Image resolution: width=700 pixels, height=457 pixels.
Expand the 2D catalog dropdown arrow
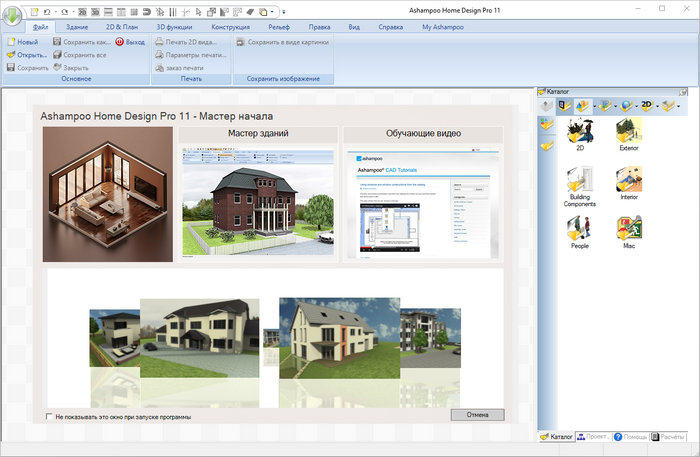(660, 105)
